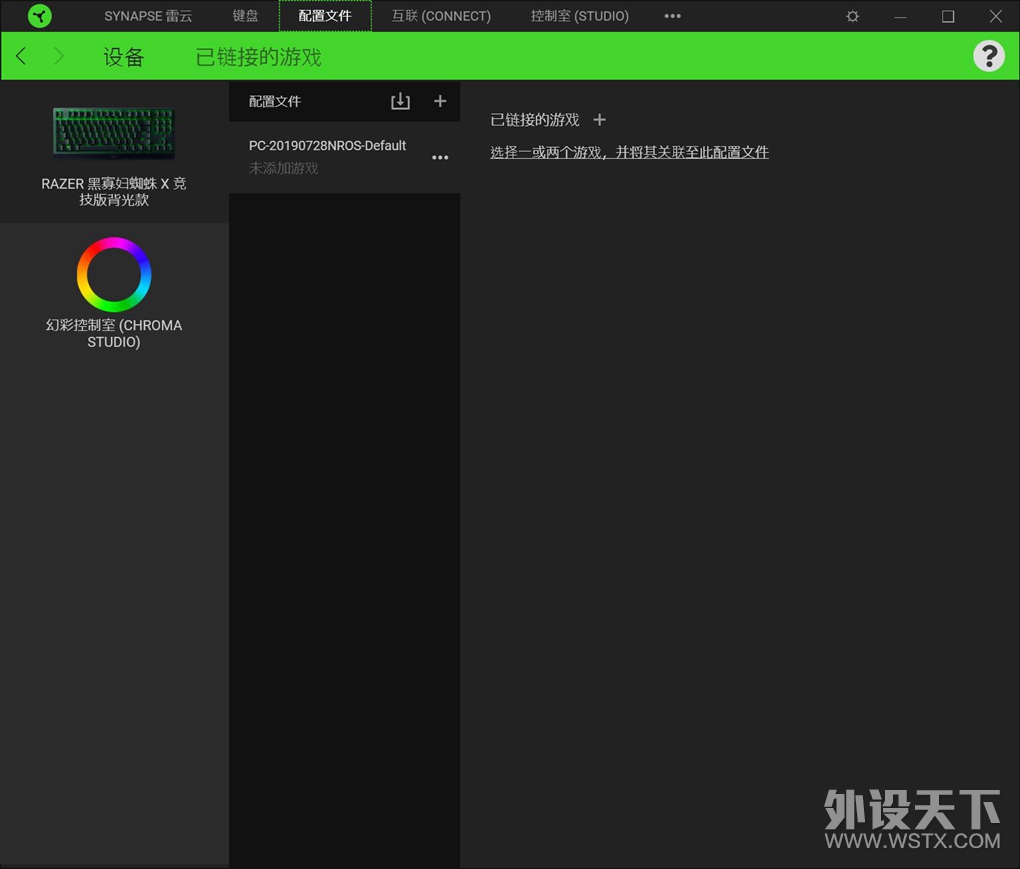Maximize the Synapse window

pos(948,16)
